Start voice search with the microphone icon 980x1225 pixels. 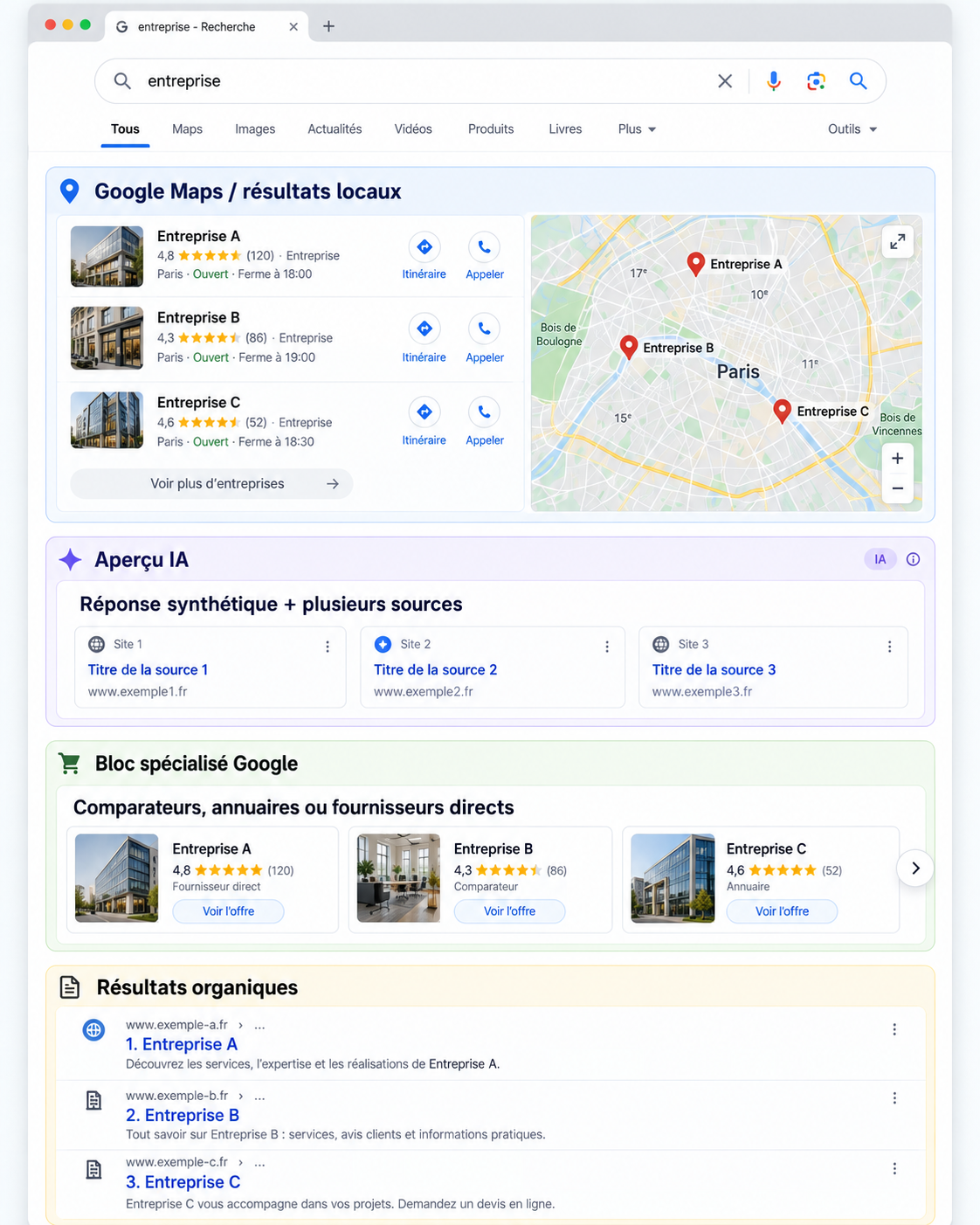774,81
